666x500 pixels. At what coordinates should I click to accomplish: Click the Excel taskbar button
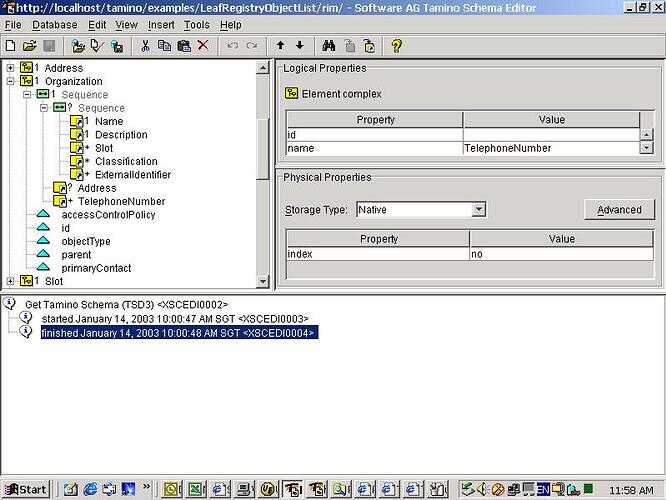coord(196,489)
